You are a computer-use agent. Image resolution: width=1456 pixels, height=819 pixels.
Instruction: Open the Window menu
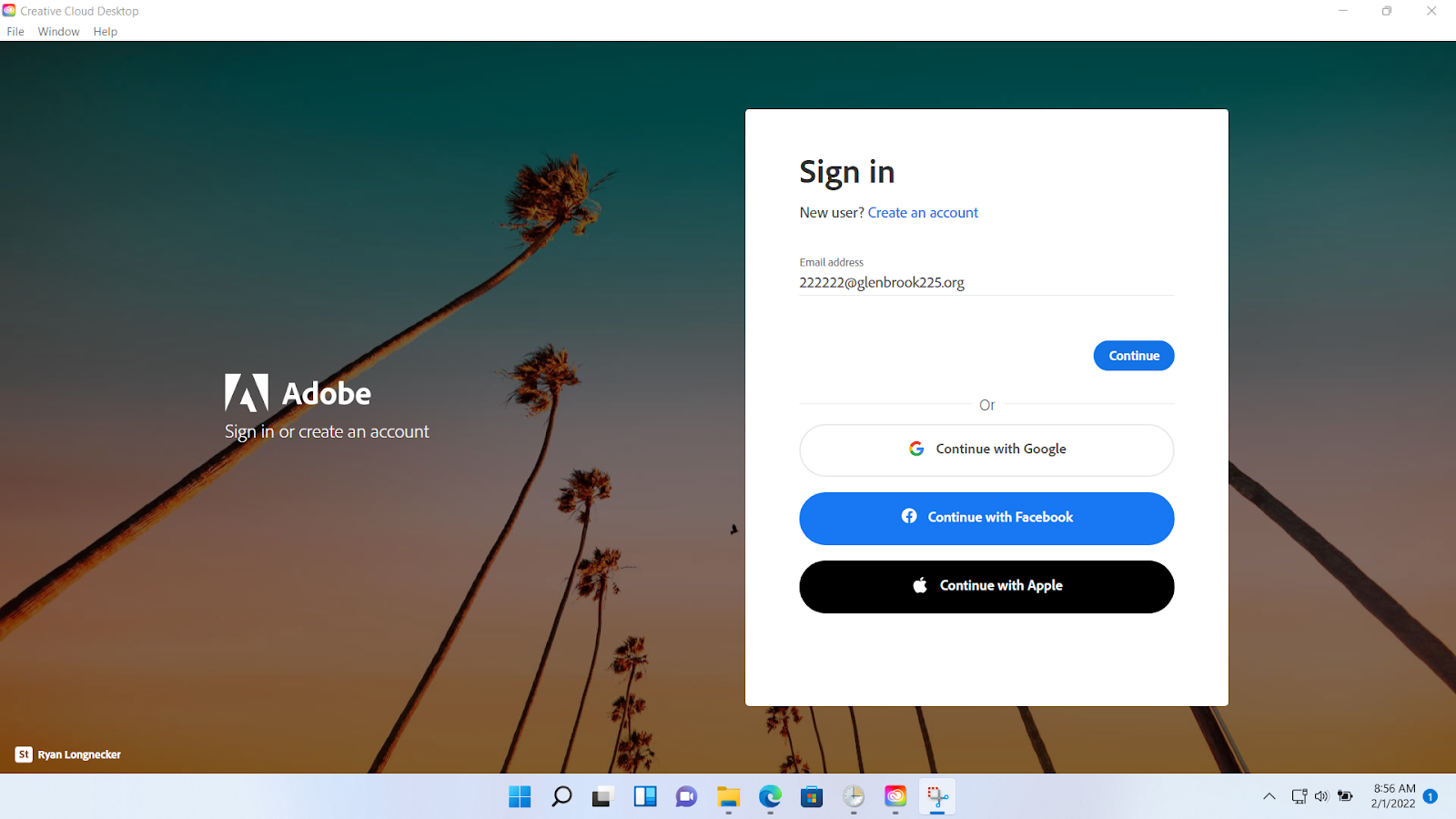[58, 32]
